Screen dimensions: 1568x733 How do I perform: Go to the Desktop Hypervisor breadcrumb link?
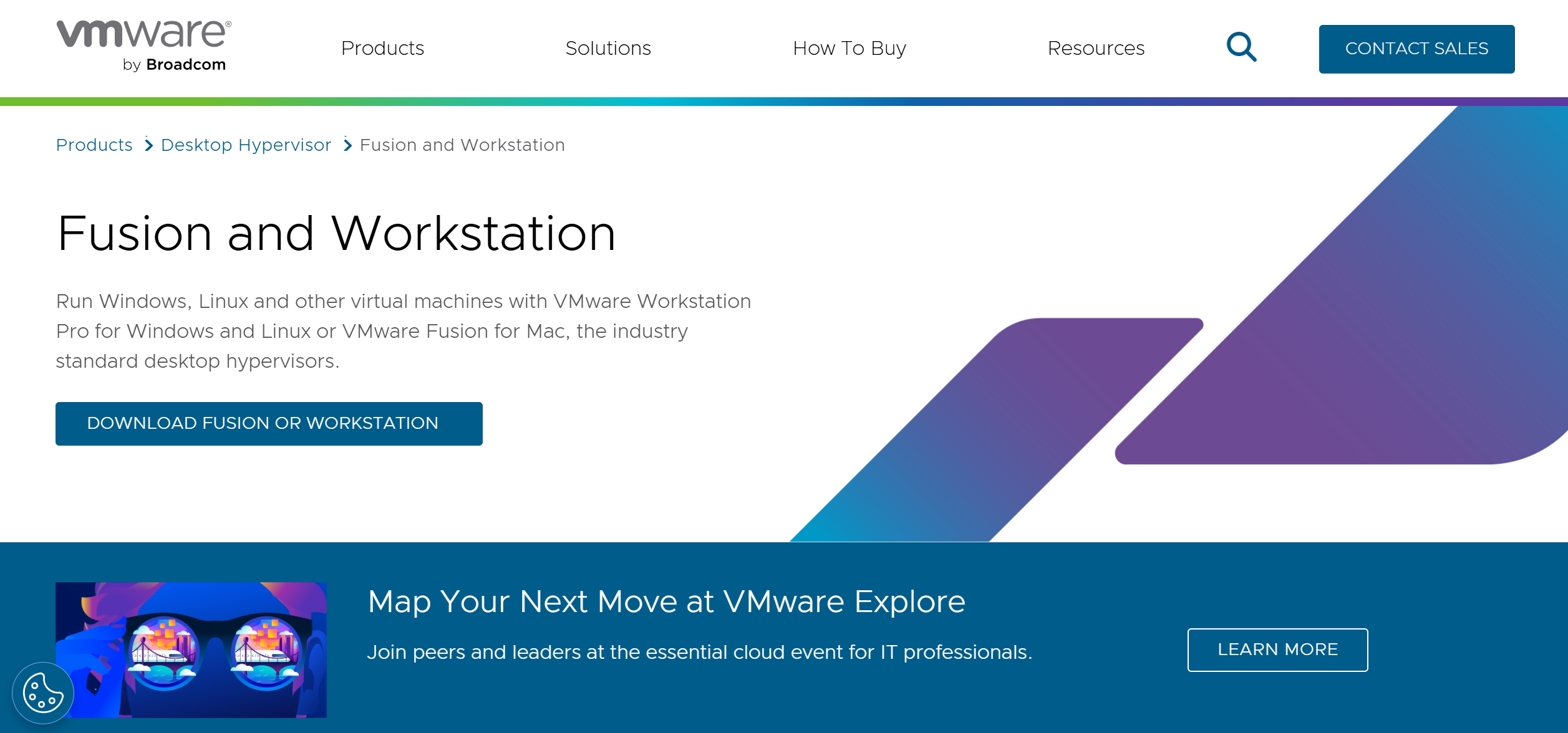246,145
